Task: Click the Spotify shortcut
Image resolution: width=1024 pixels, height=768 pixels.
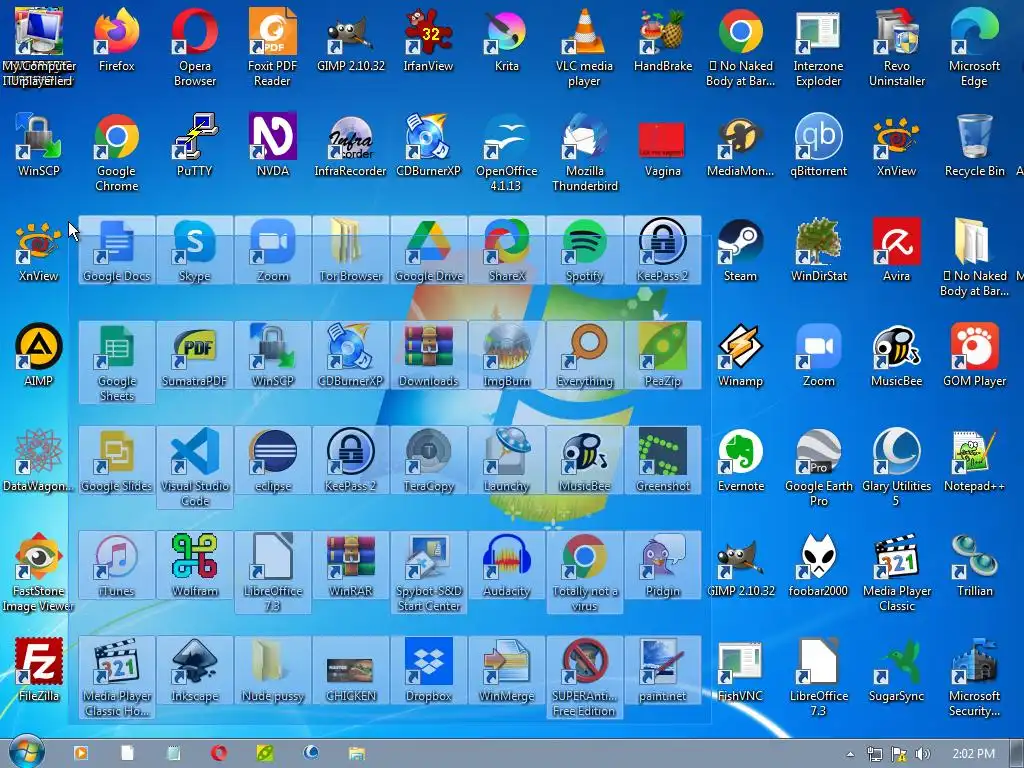Action: (x=584, y=250)
